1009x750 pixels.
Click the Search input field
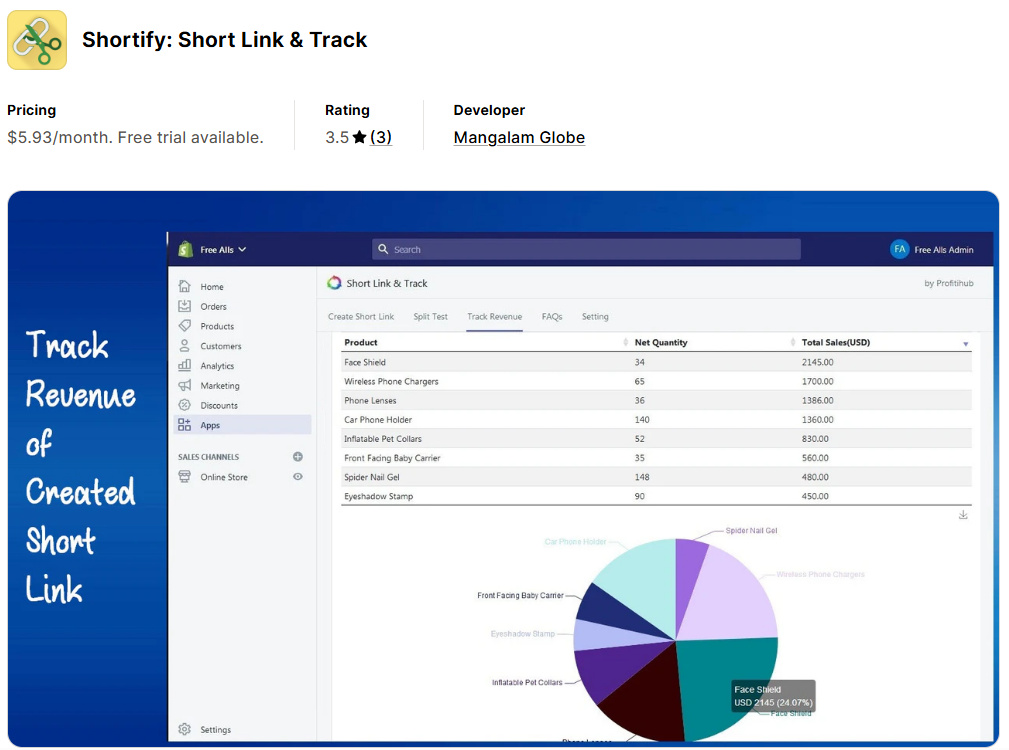[x=586, y=249]
